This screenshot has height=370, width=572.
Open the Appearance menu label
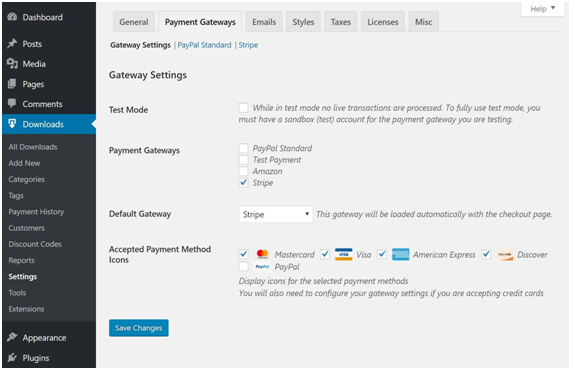[x=44, y=338]
